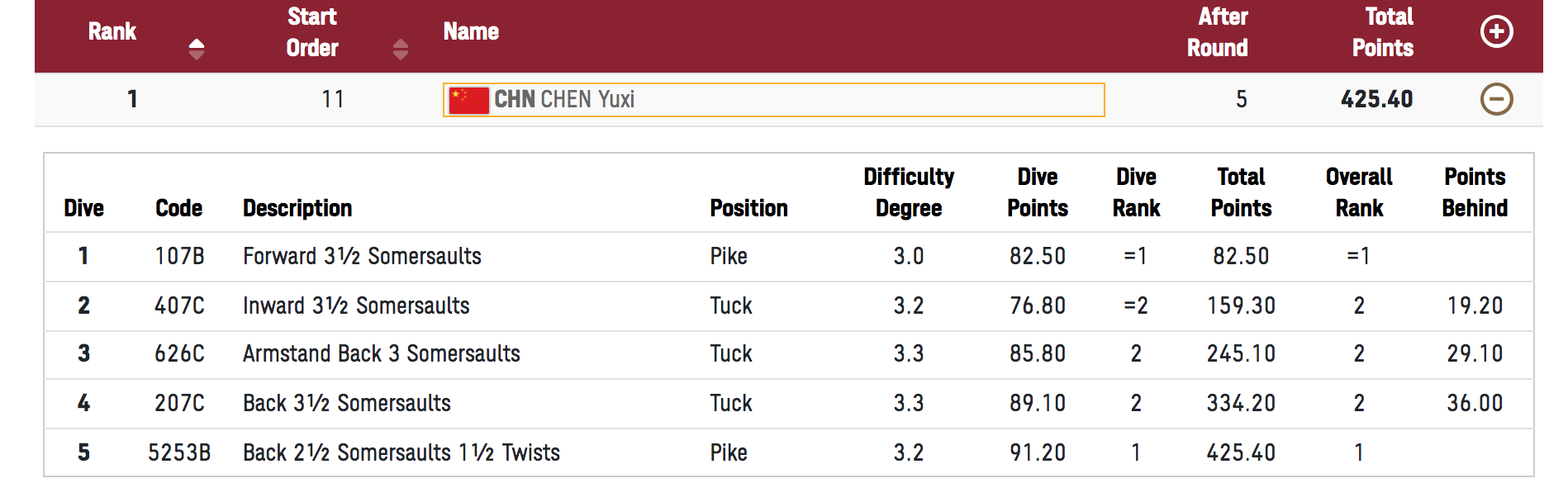This screenshot has height=502, width=1568.
Task: Click the Start Order column header
Action: (x=312, y=32)
